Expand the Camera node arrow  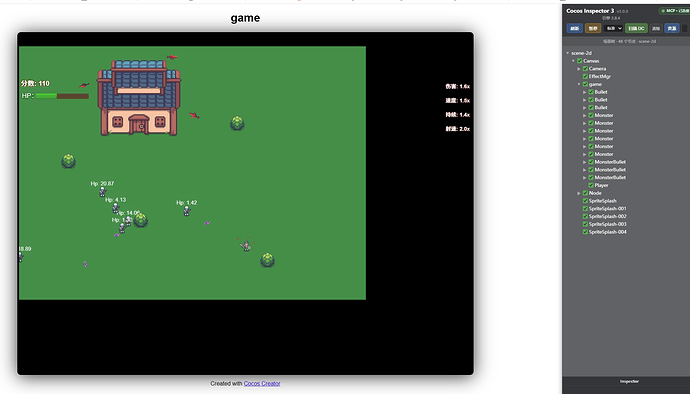579,69
